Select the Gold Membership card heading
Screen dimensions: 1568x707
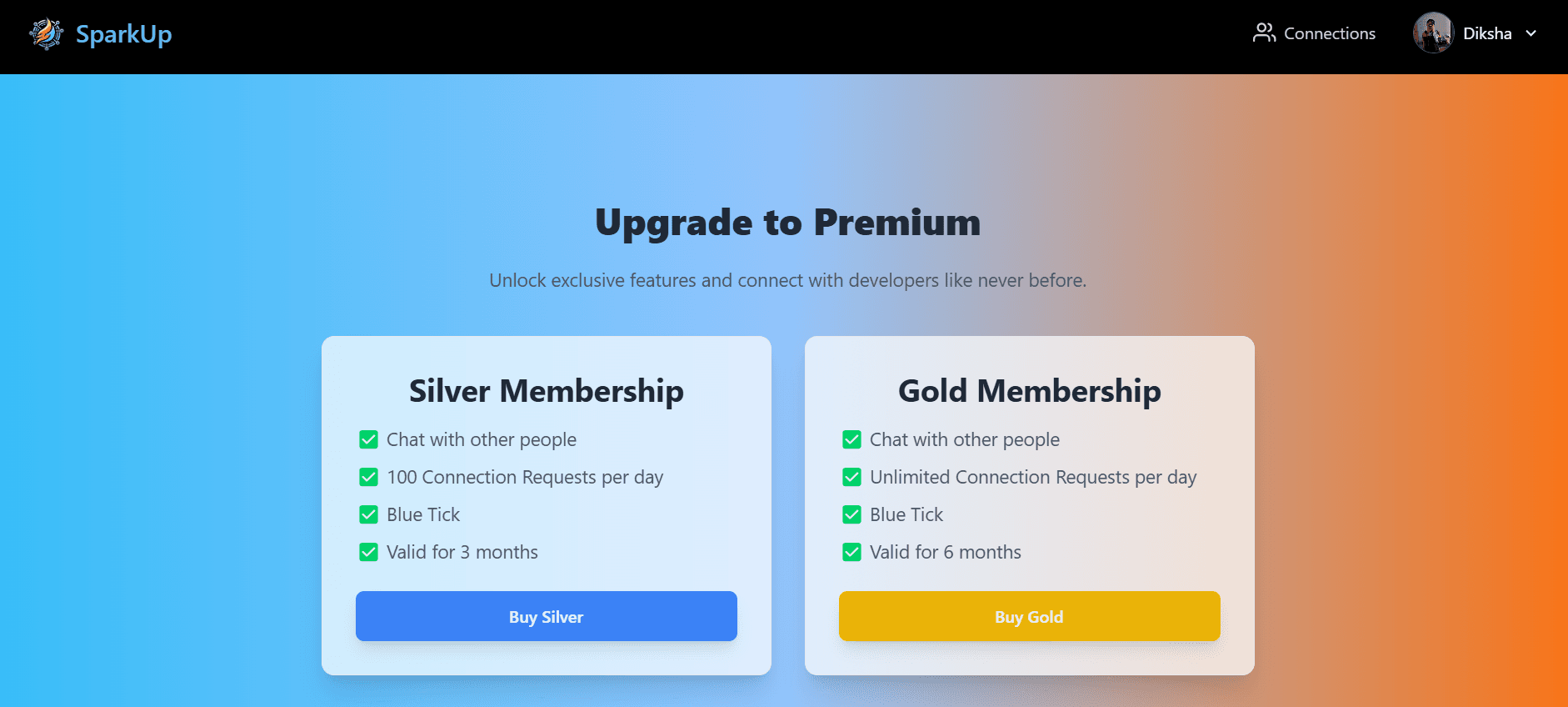(x=1029, y=391)
